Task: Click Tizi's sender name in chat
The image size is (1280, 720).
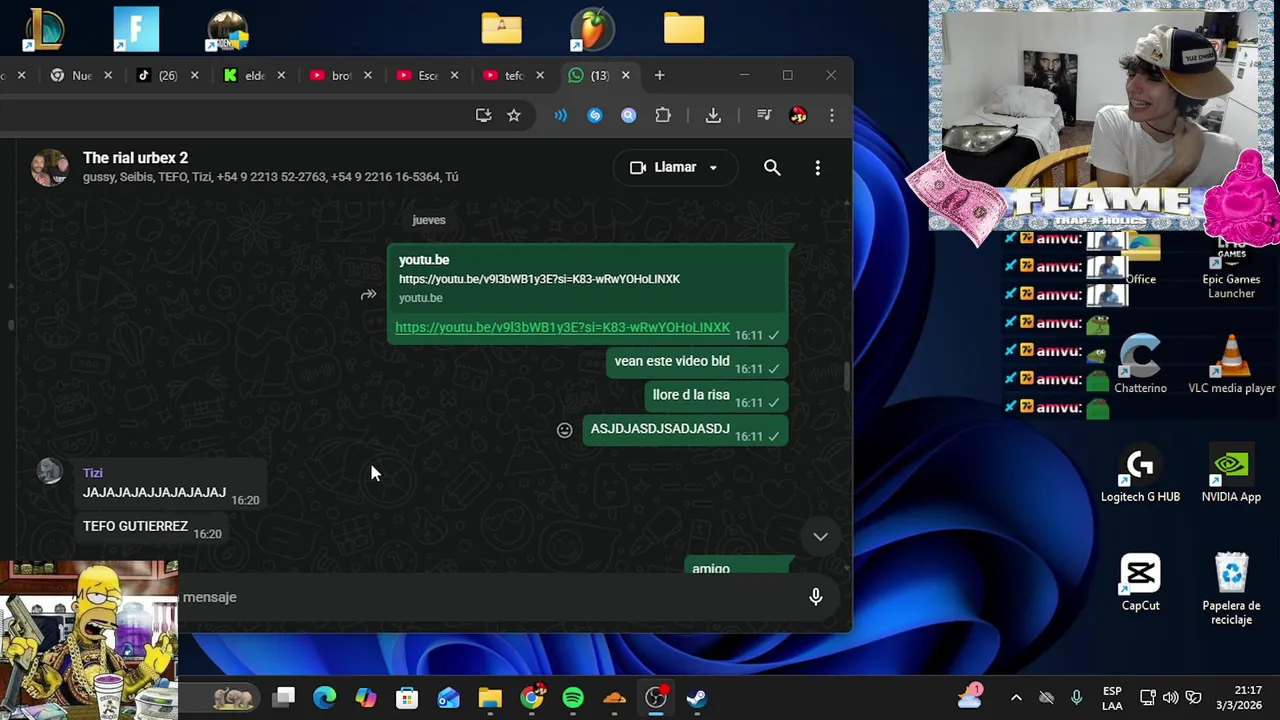Action: tap(93, 473)
